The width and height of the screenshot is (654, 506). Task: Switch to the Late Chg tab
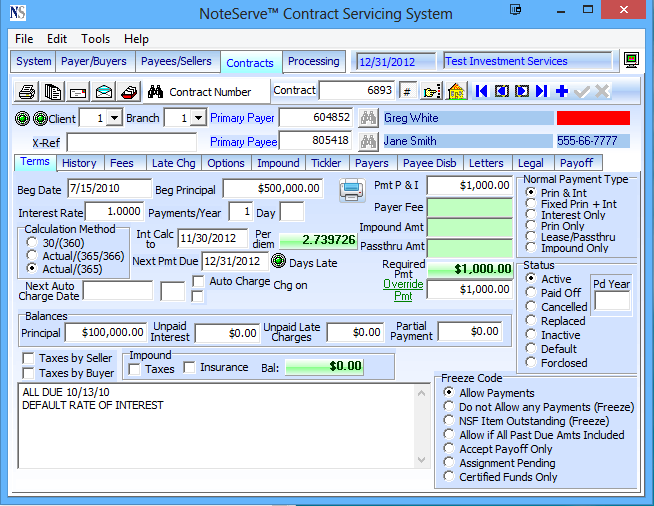[174, 163]
